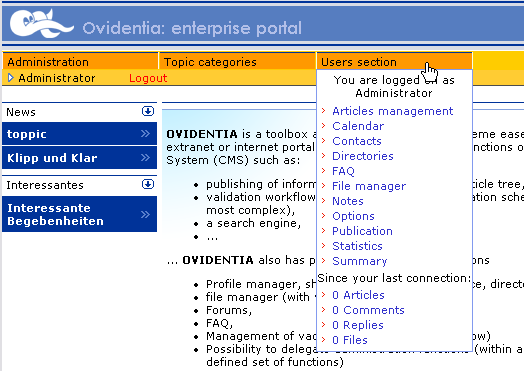Viewport: 524px width, 371px height.
Task: Click the Ovidentia logo in header
Action: 41,23
